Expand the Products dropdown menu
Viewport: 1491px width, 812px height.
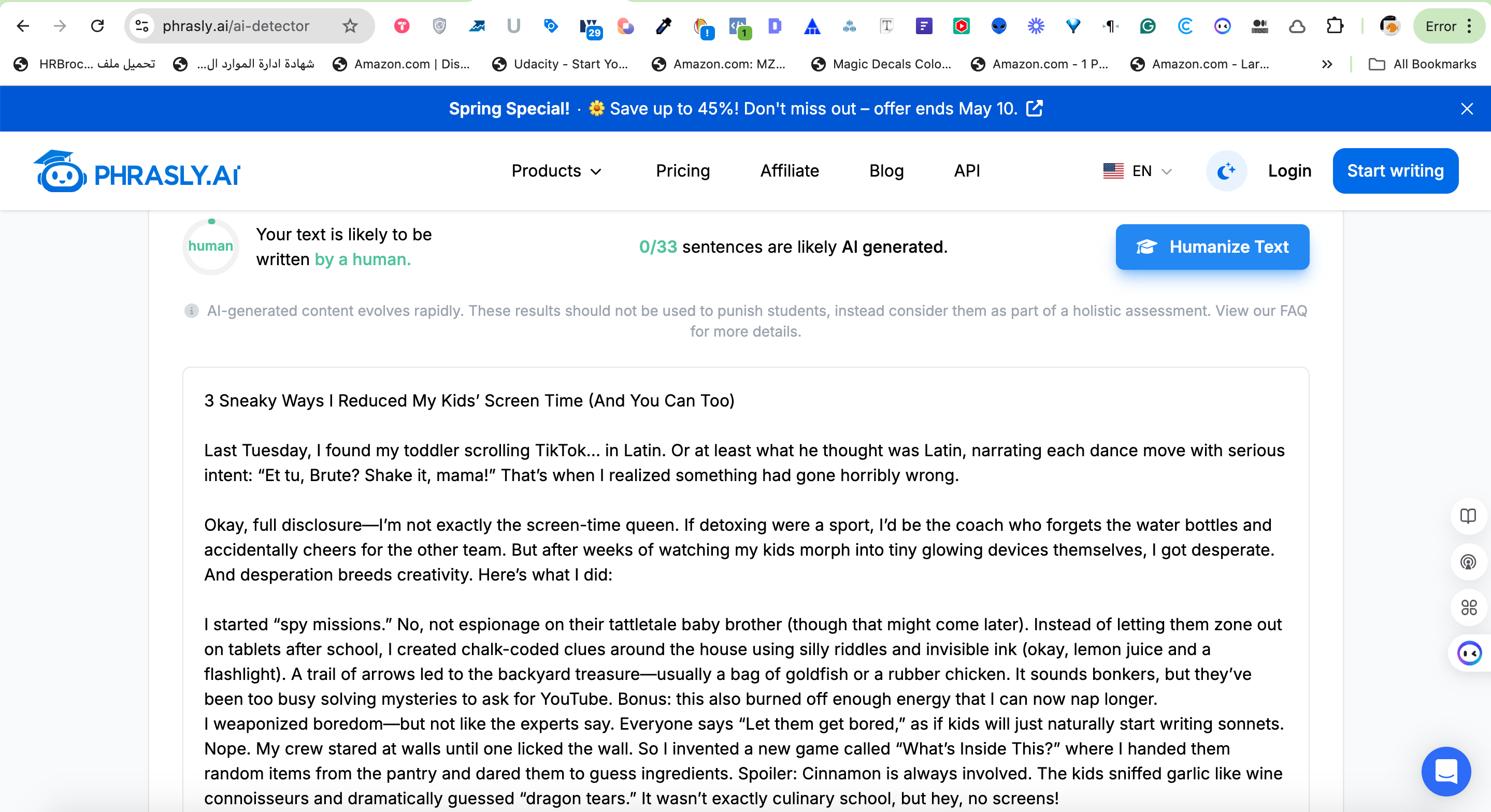click(x=557, y=171)
